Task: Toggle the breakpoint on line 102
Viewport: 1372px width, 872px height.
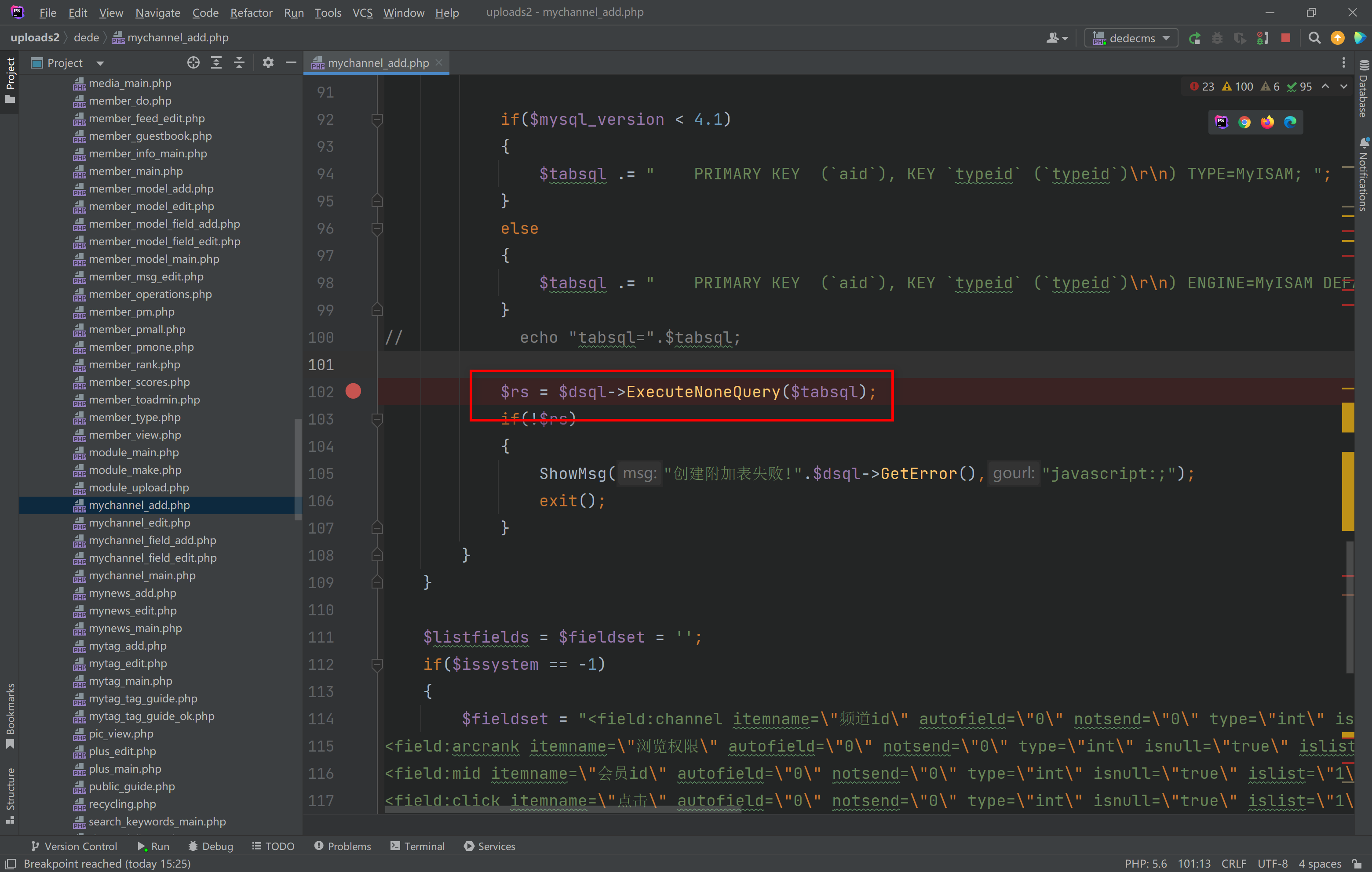Action: pos(353,391)
